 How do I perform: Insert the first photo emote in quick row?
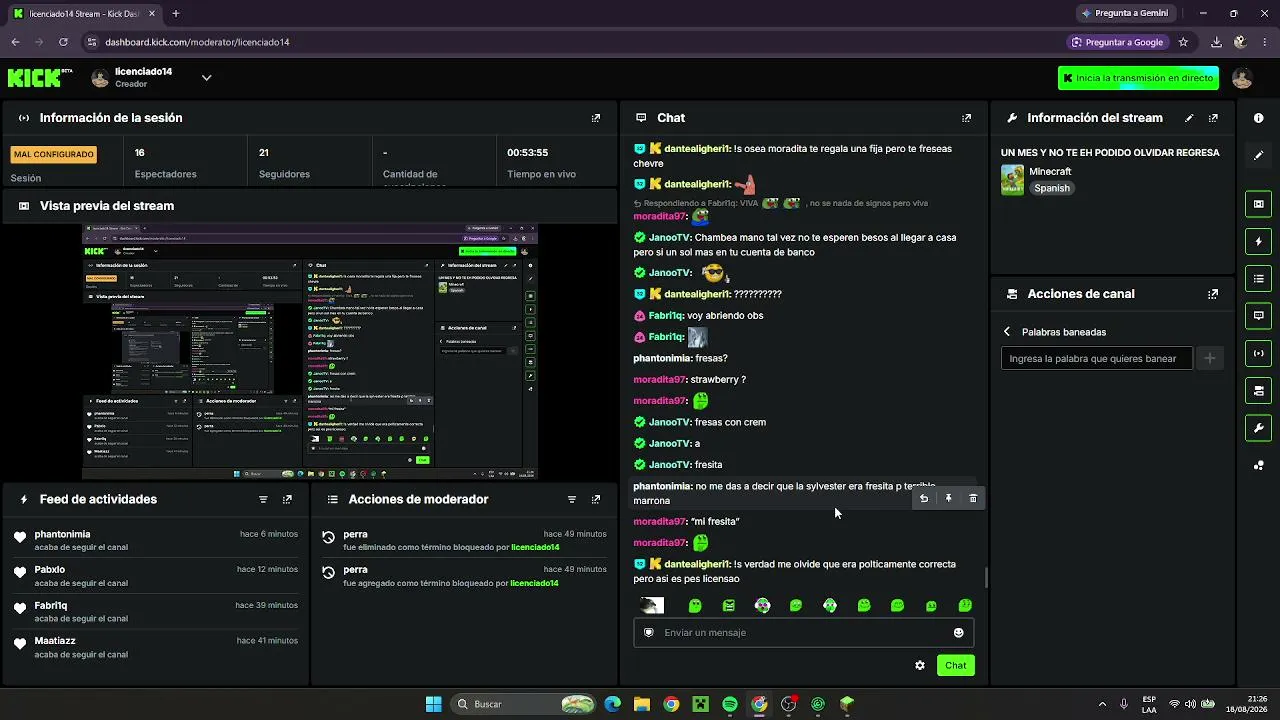(652, 605)
